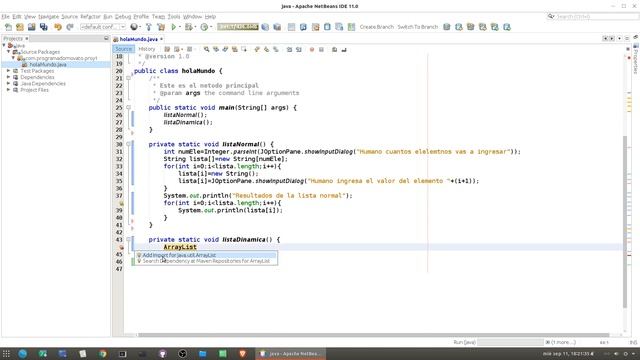Screen dimensions: 640x360
Task: Click the scroll documents left arrow in tab bar
Action: (x=605, y=38)
